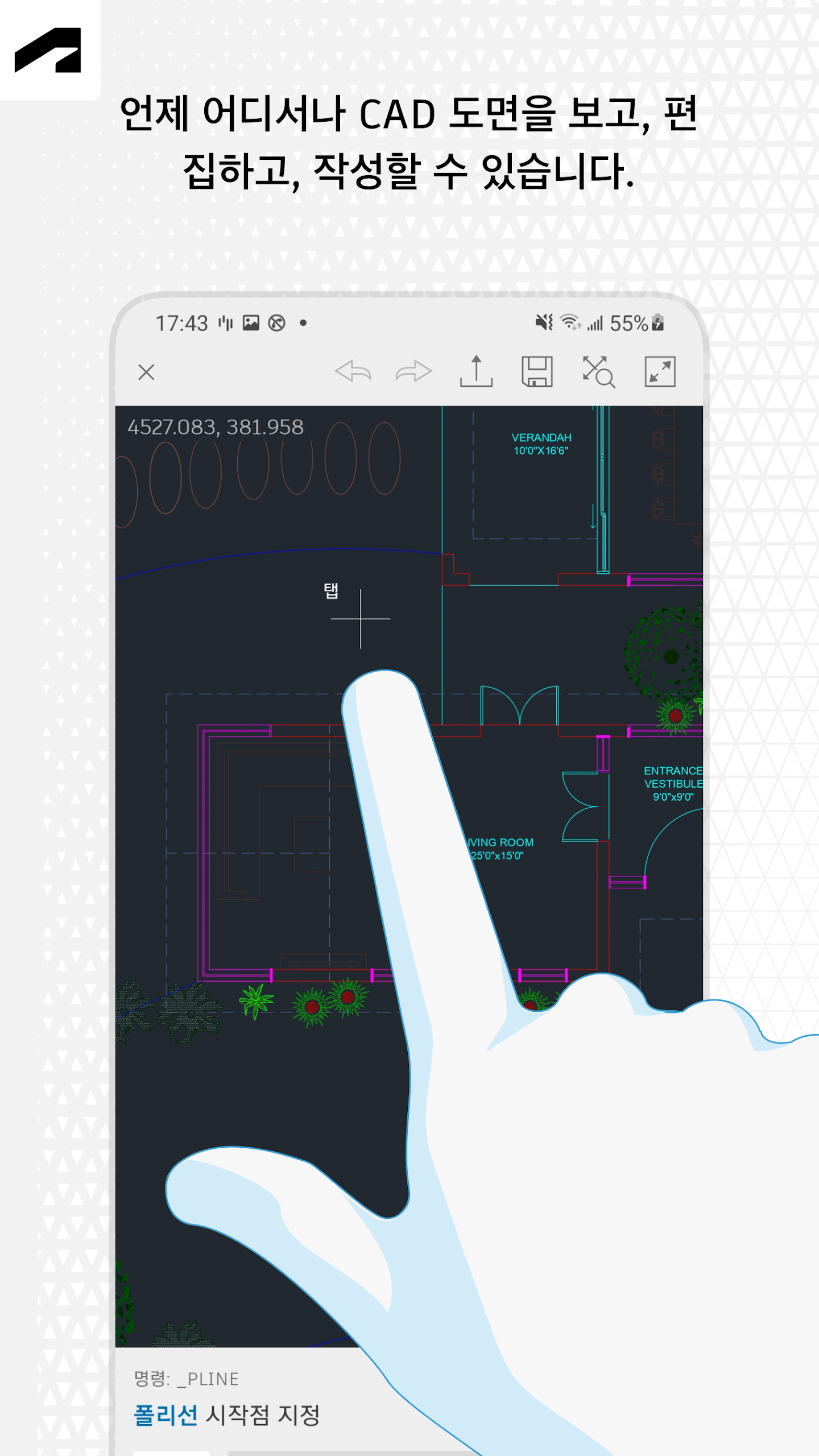The image size is (819, 1456).
Task: Enter fullscreen with the expand arrows icon
Action: [x=660, y=371]
